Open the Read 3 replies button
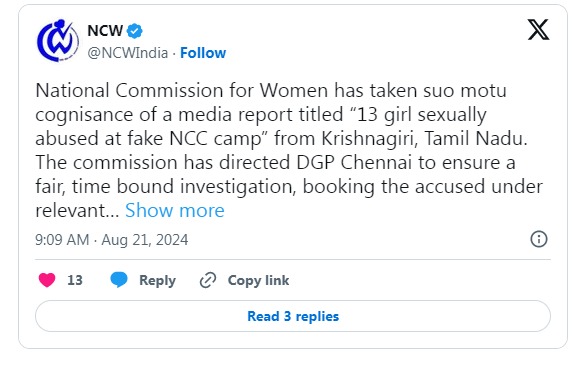Viewport: 573px width, 366px height. (x=293, y=316)
